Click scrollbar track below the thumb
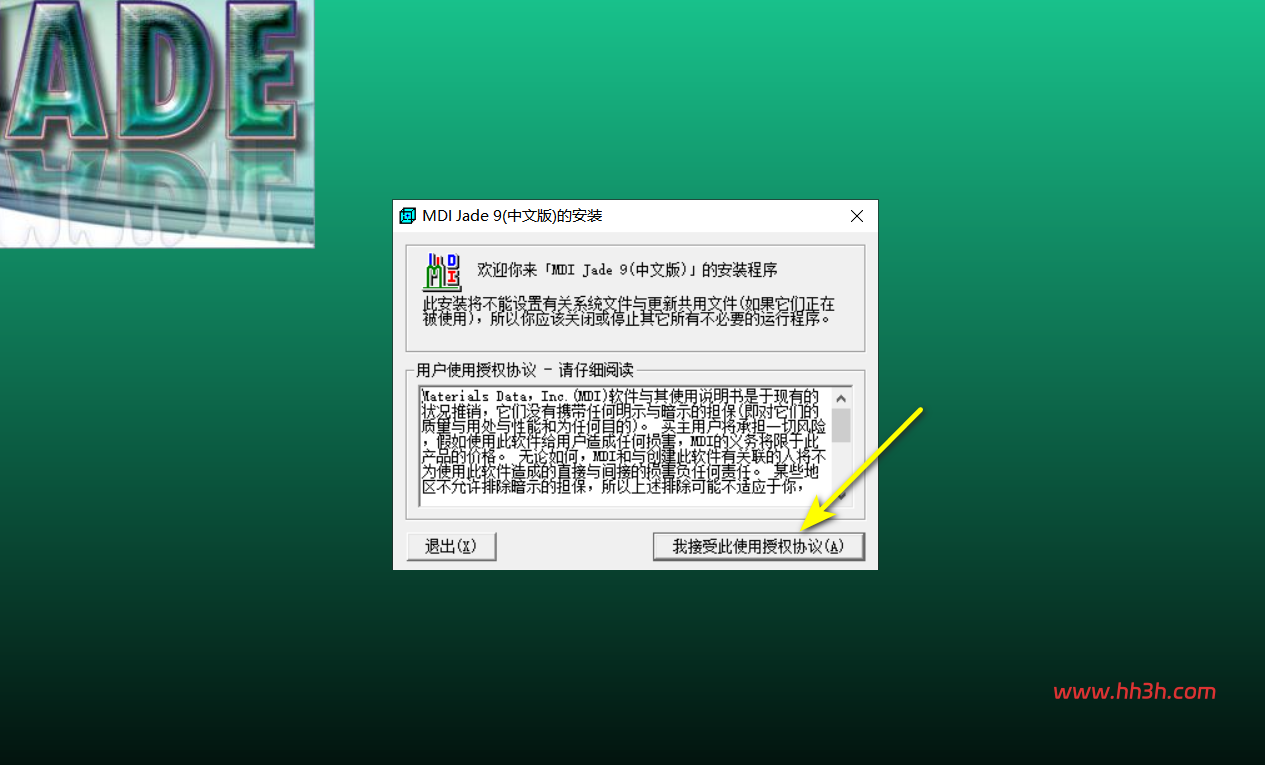The width and height of the screenshot is (1265, 765). pyautogui.click(x=842, y=464)
